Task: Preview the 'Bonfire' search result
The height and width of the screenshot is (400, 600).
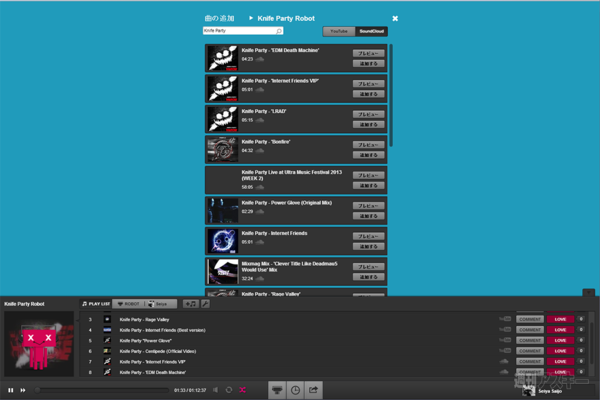Action: point(368,145)
